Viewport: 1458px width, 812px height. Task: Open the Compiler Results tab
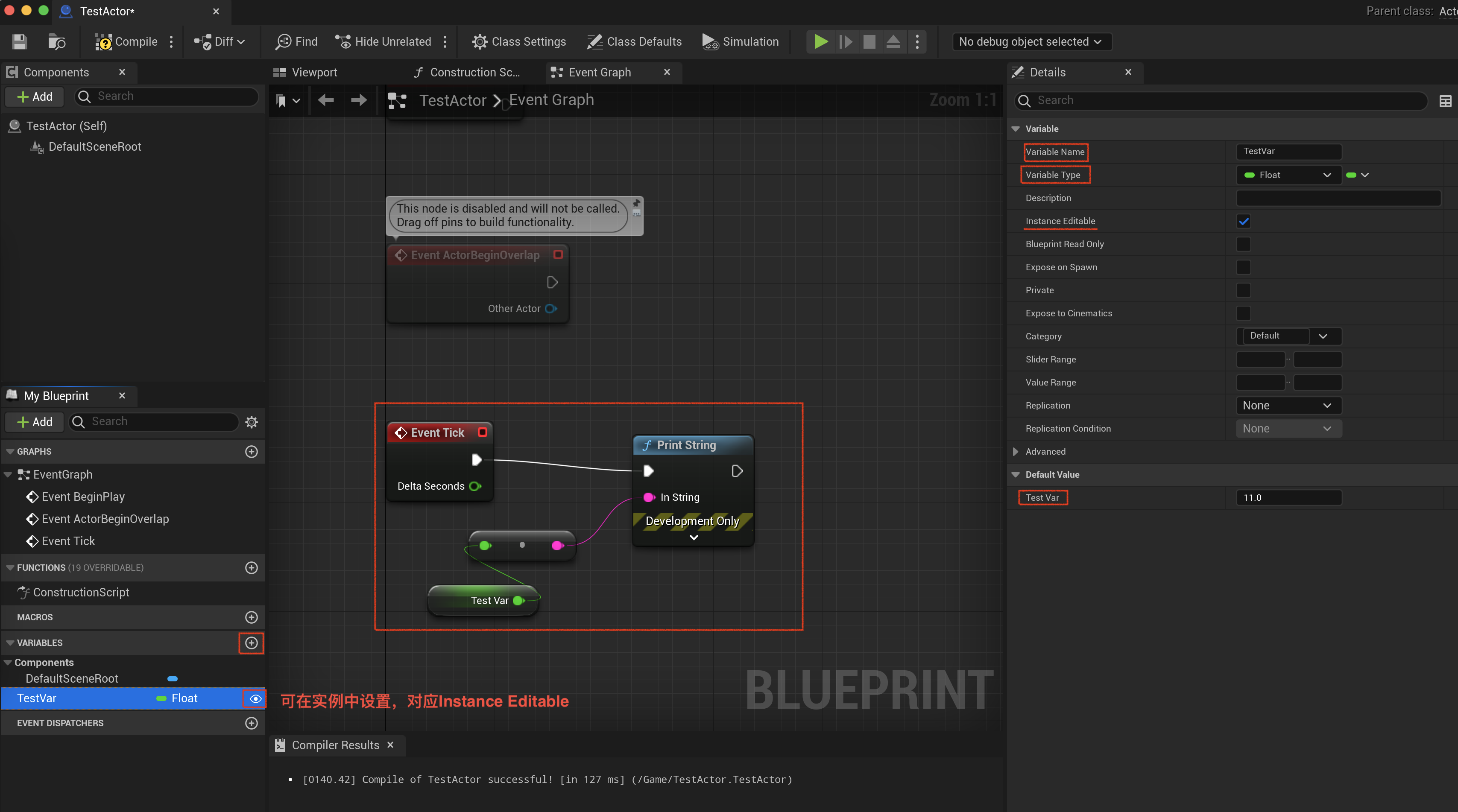coord(335,745)
